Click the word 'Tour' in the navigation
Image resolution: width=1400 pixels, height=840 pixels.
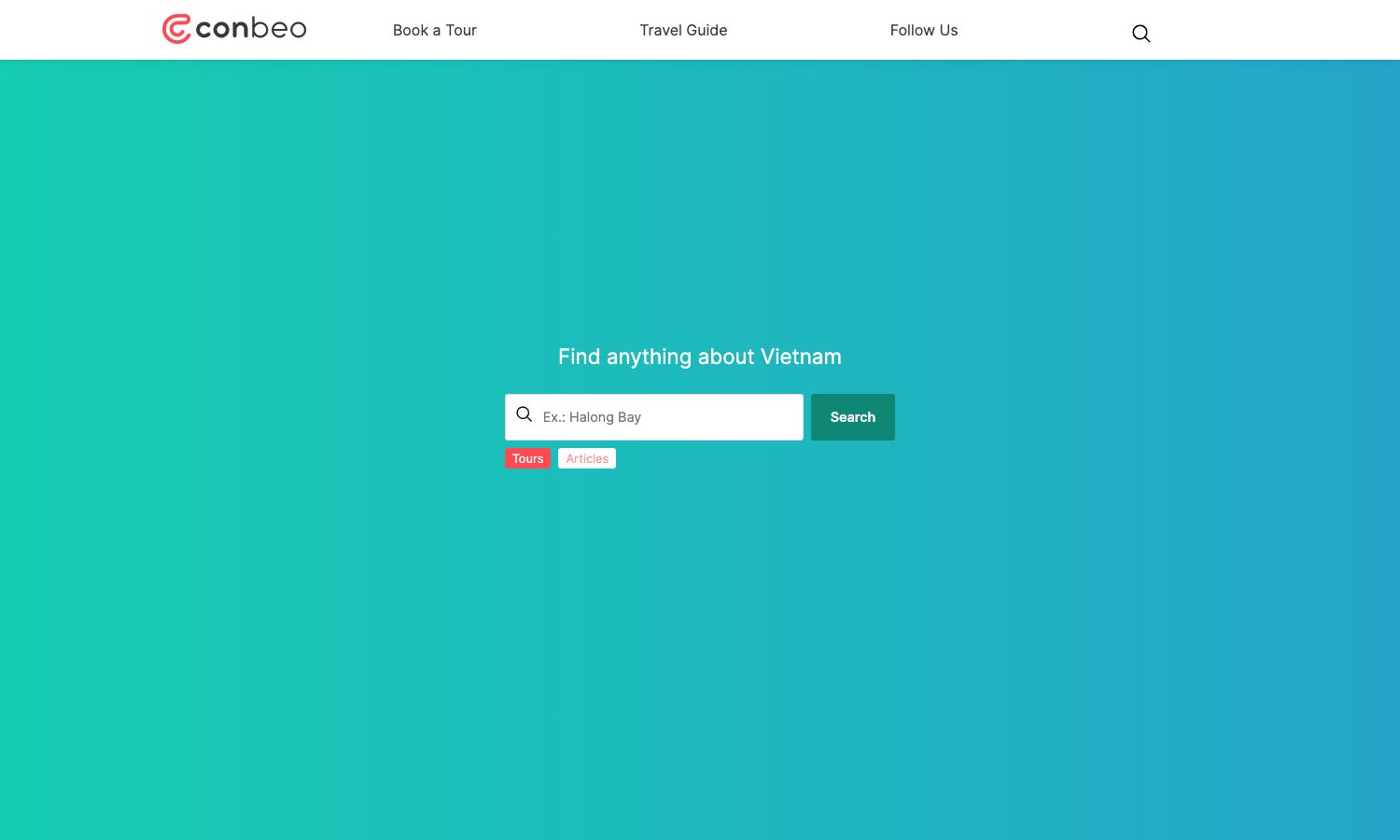461,30
